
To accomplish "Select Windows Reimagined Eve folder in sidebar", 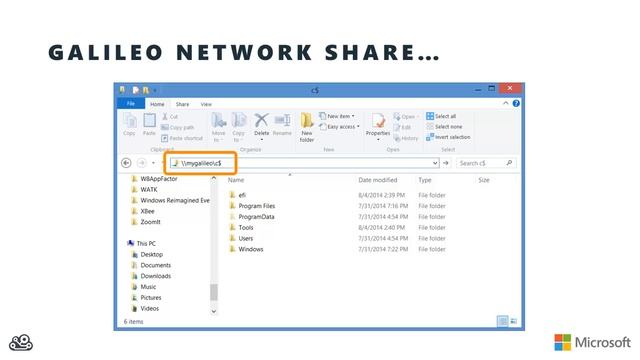I will click(170, 200).
